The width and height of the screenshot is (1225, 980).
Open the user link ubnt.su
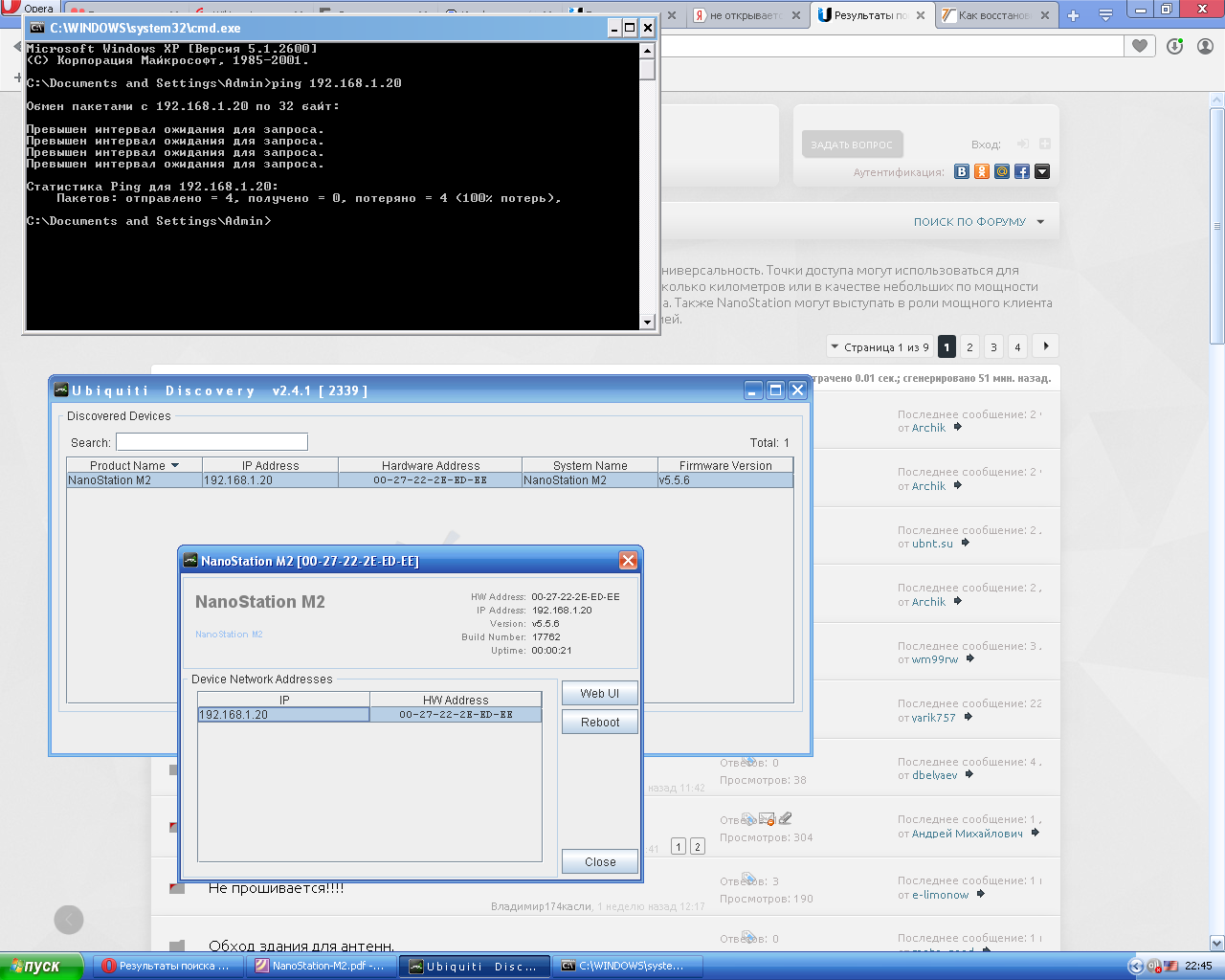point(932,544)
